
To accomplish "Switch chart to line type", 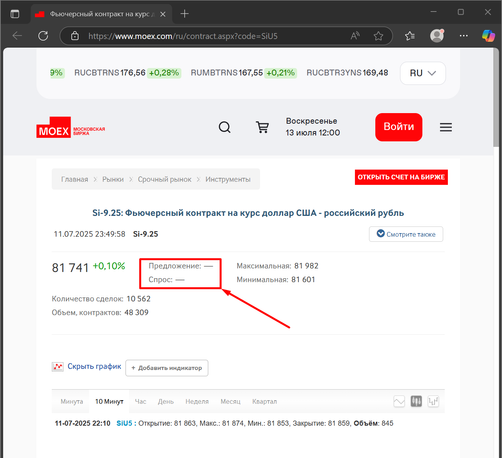I will coord(399,401).
